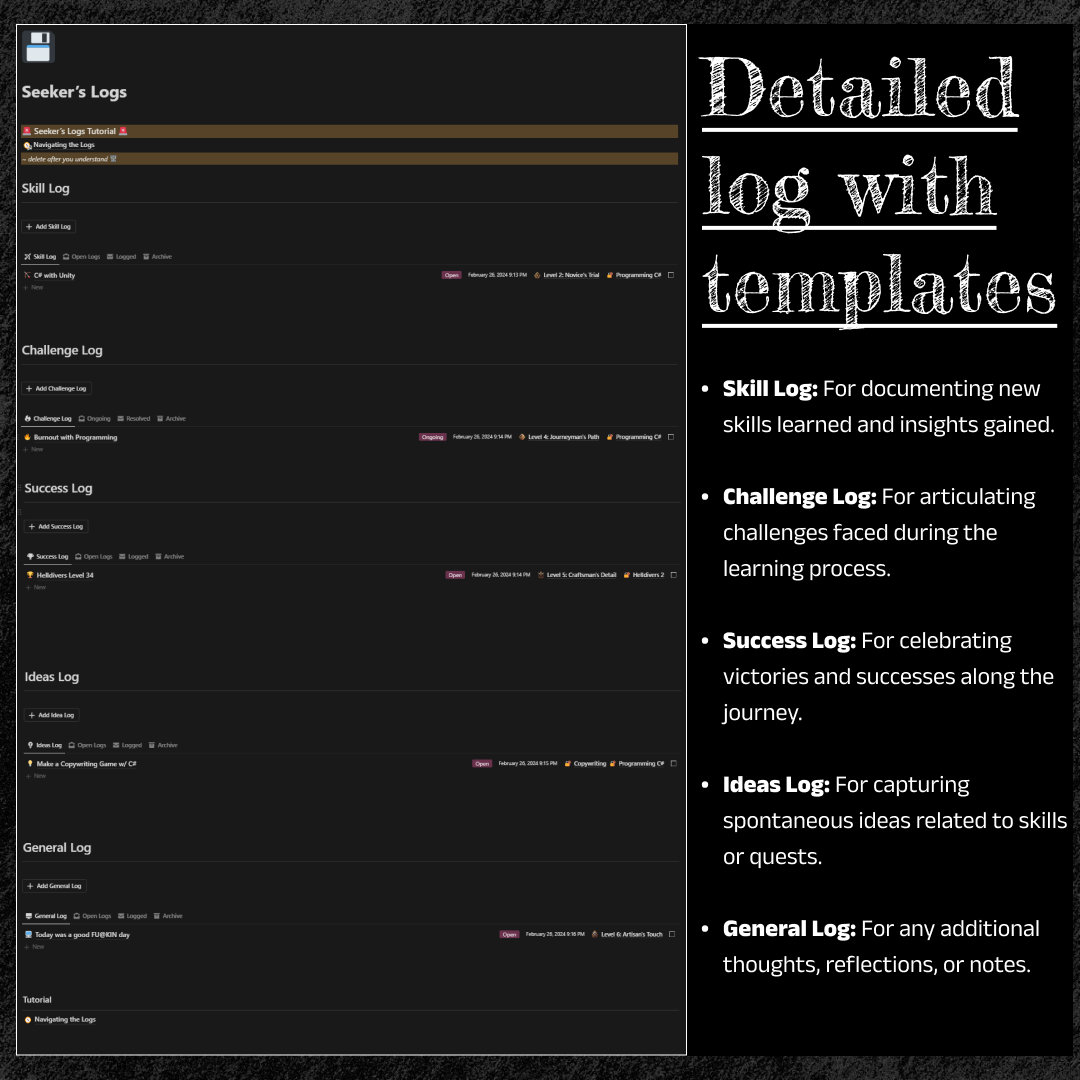Click the fire icon on Burnout with Programming
The width and height of the screenshot is (1080, 1080).
click(29, 437)
